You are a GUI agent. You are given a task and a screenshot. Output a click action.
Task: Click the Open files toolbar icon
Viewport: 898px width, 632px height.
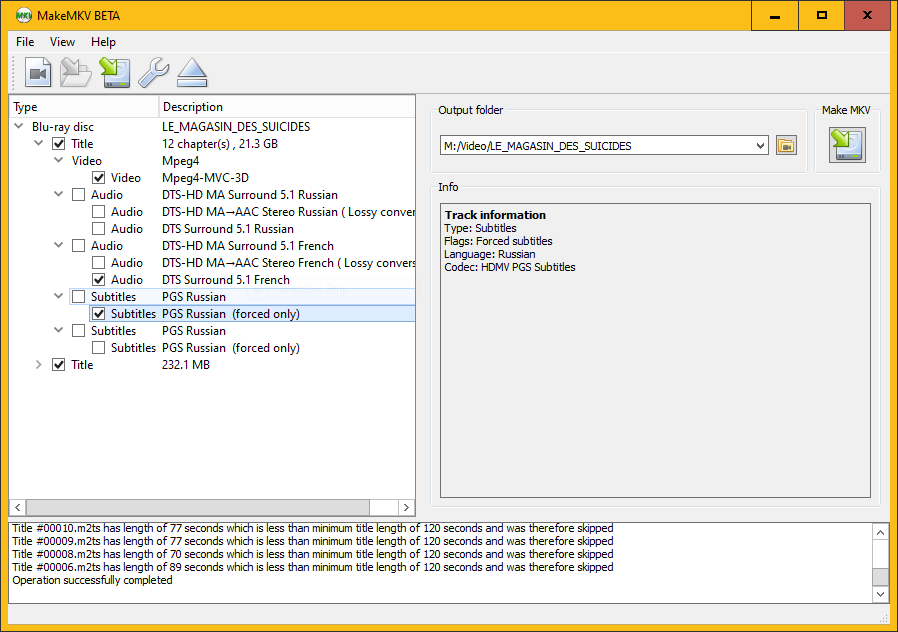[38, 73]
